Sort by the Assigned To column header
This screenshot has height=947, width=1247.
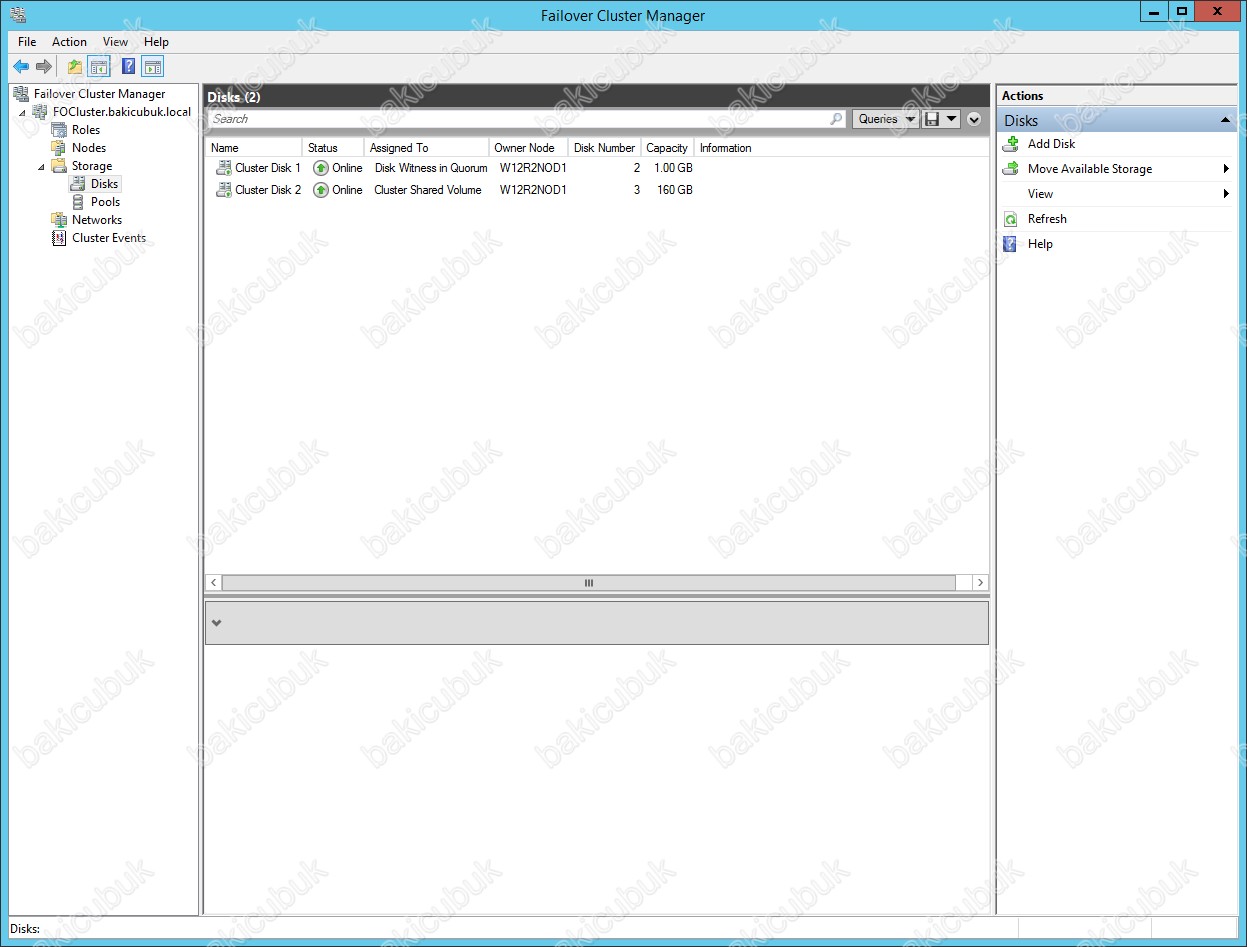tap(427, 148)
